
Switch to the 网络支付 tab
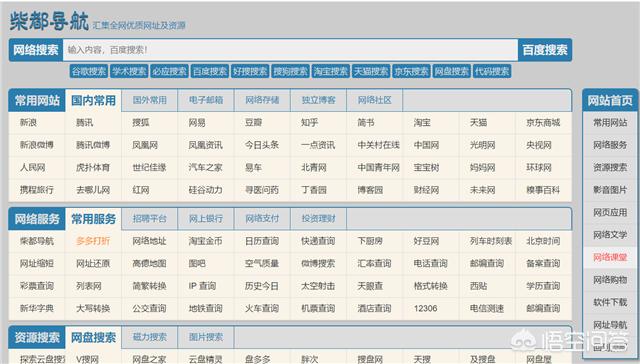point(262,219)
